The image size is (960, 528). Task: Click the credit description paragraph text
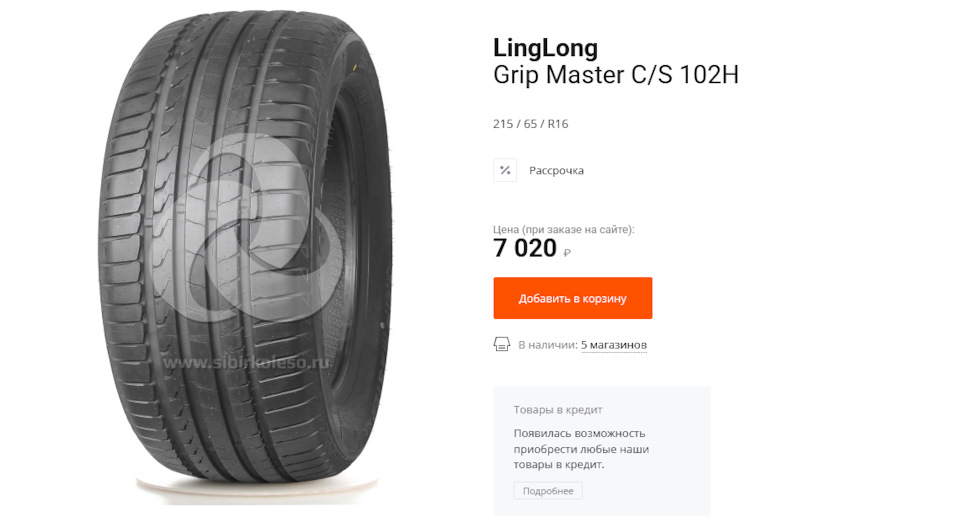tap(581, 449)
